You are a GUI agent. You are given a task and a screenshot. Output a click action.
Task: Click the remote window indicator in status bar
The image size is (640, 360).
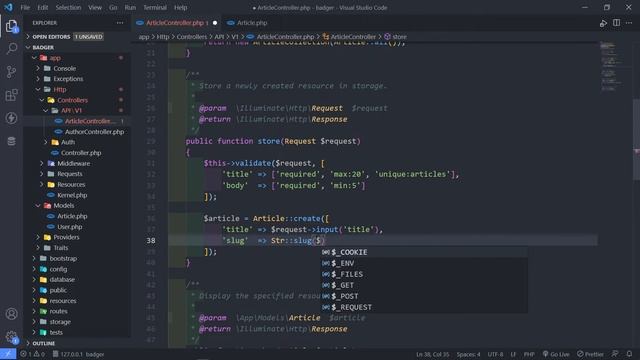8,354
